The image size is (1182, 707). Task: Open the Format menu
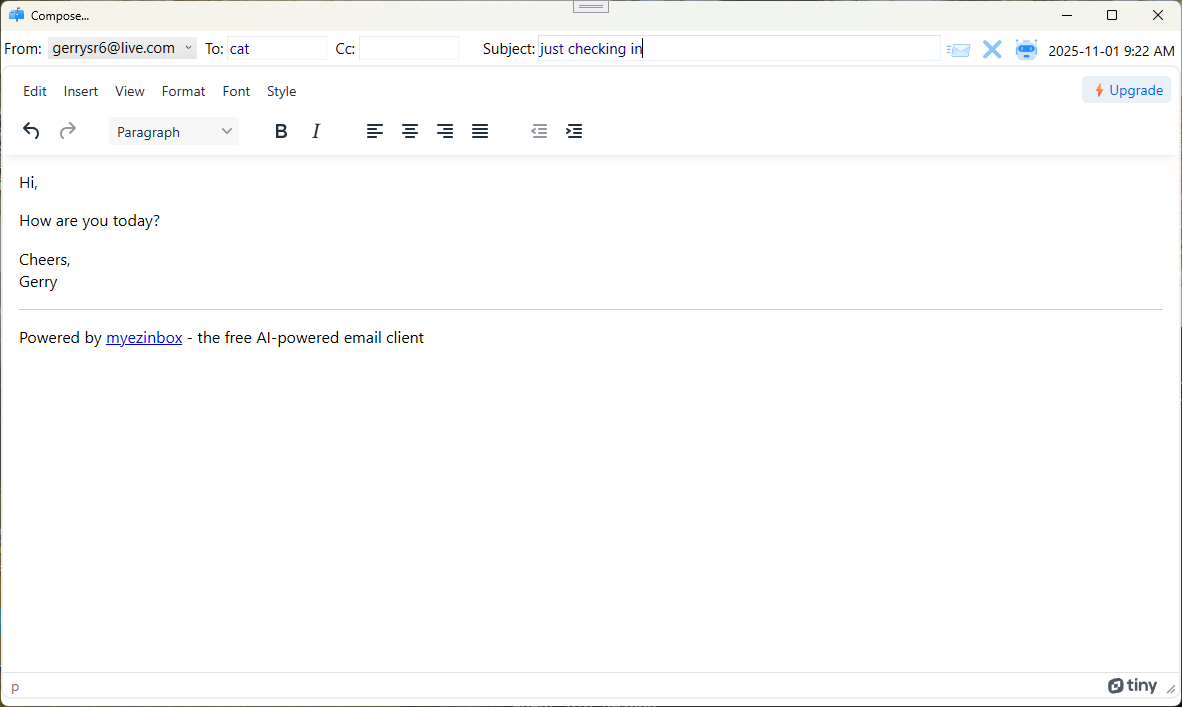[183, 91]
